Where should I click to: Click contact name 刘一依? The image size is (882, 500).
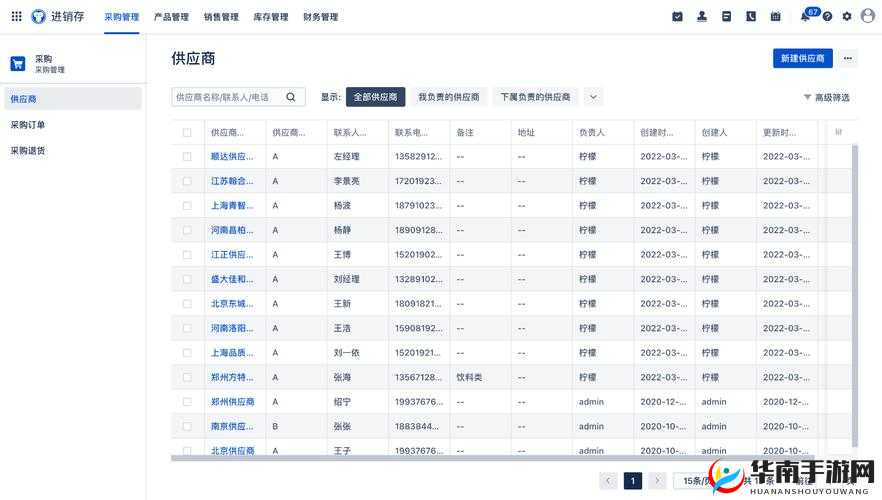tap(346, 353)
